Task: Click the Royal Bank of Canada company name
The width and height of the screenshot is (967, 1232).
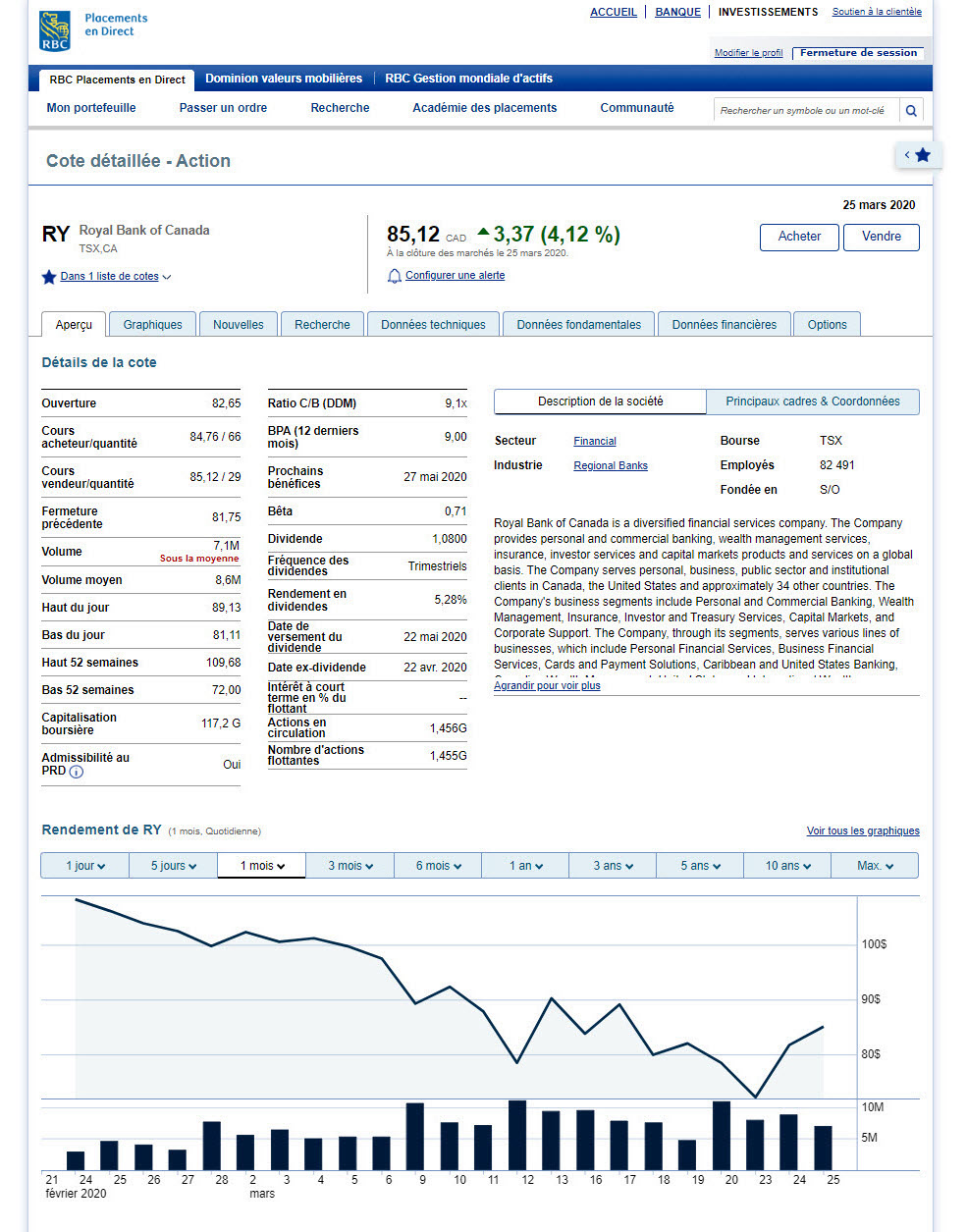Action: [x=144, y=231]
